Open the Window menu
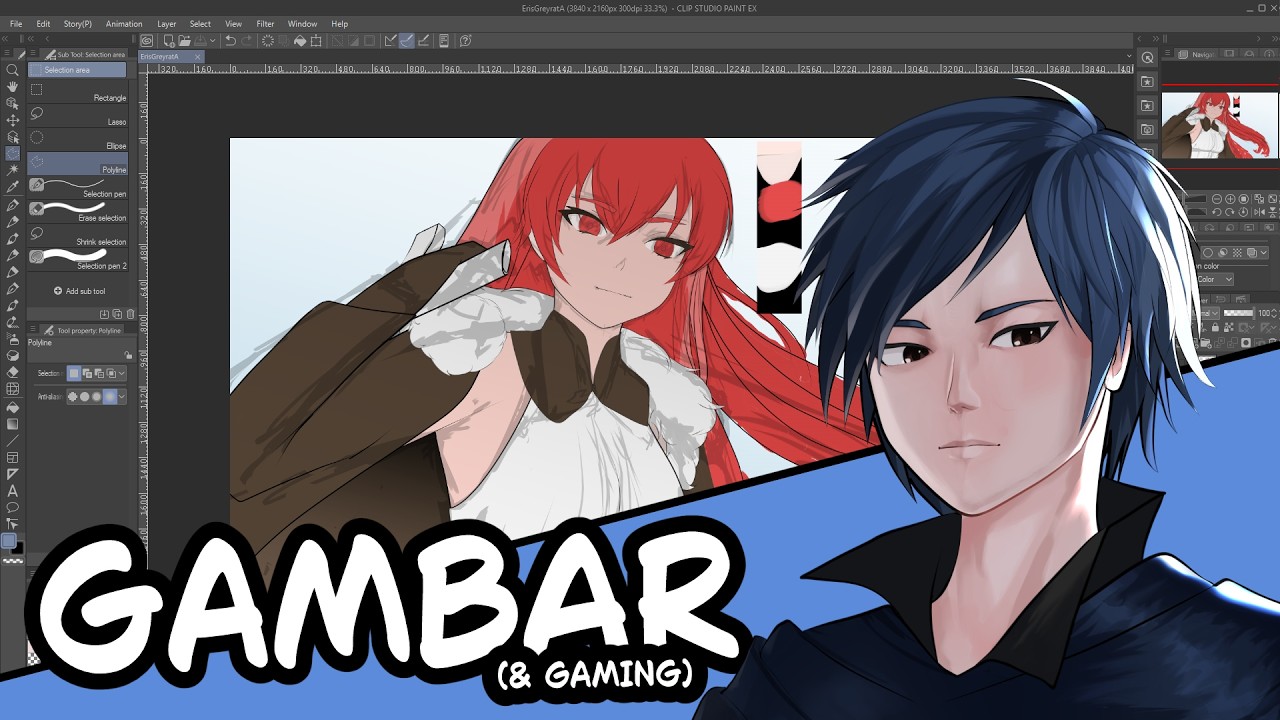1280x720 pixels. [x=302, y=24]
